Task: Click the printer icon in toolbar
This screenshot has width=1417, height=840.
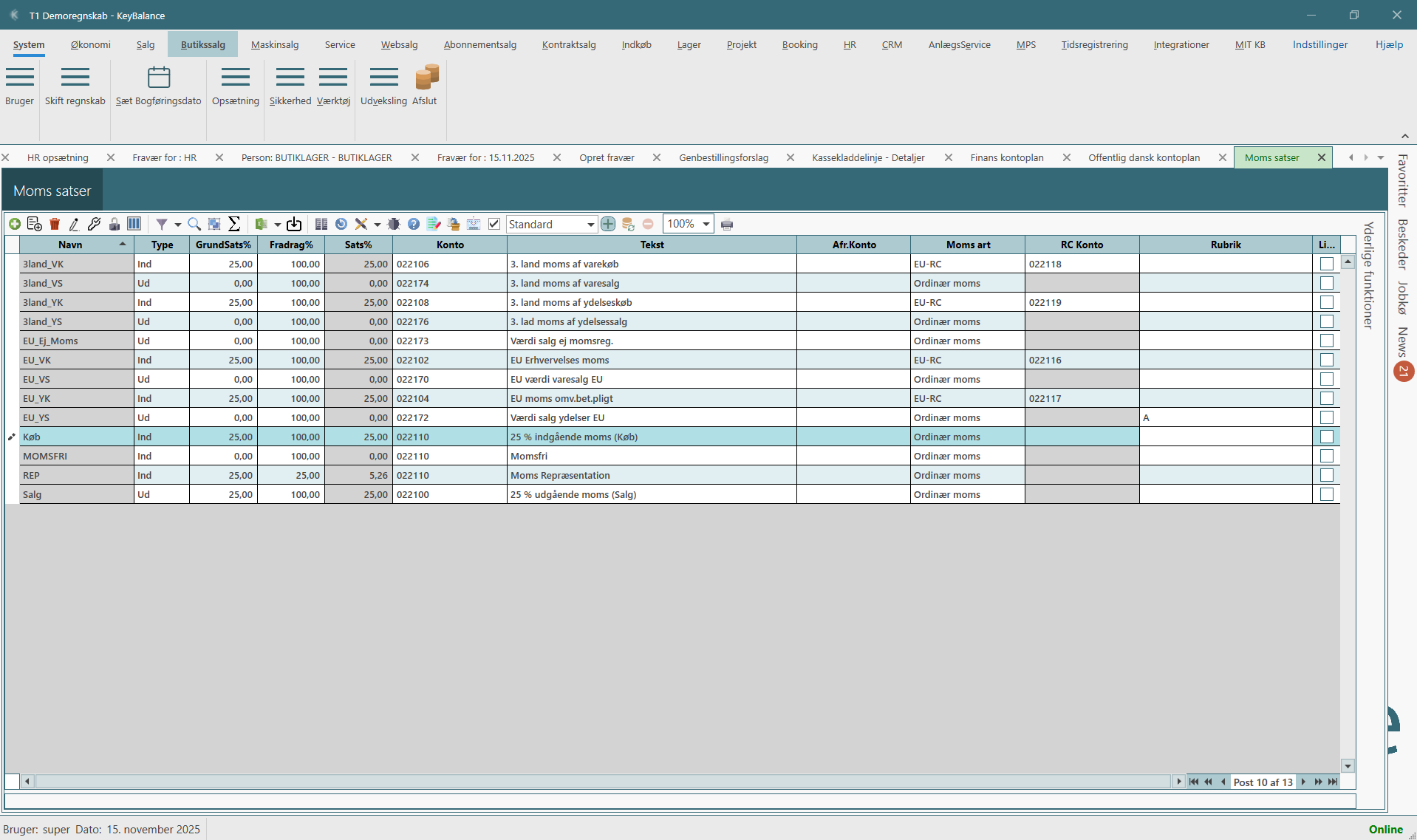Action: tap(727, 225)
